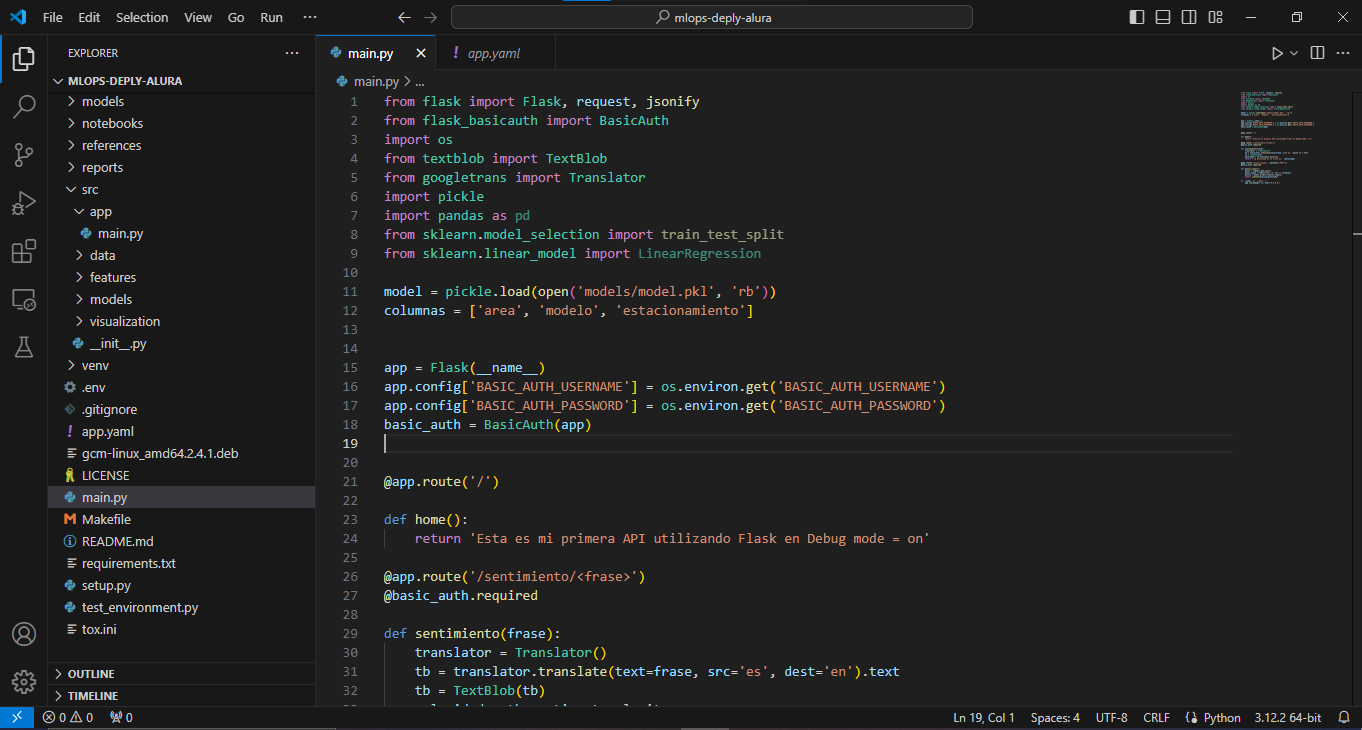Toggle the Primary Side Bar layout button
Image resolution: width=1362 pixels, height=730 pixels.
pos(1137,17)
